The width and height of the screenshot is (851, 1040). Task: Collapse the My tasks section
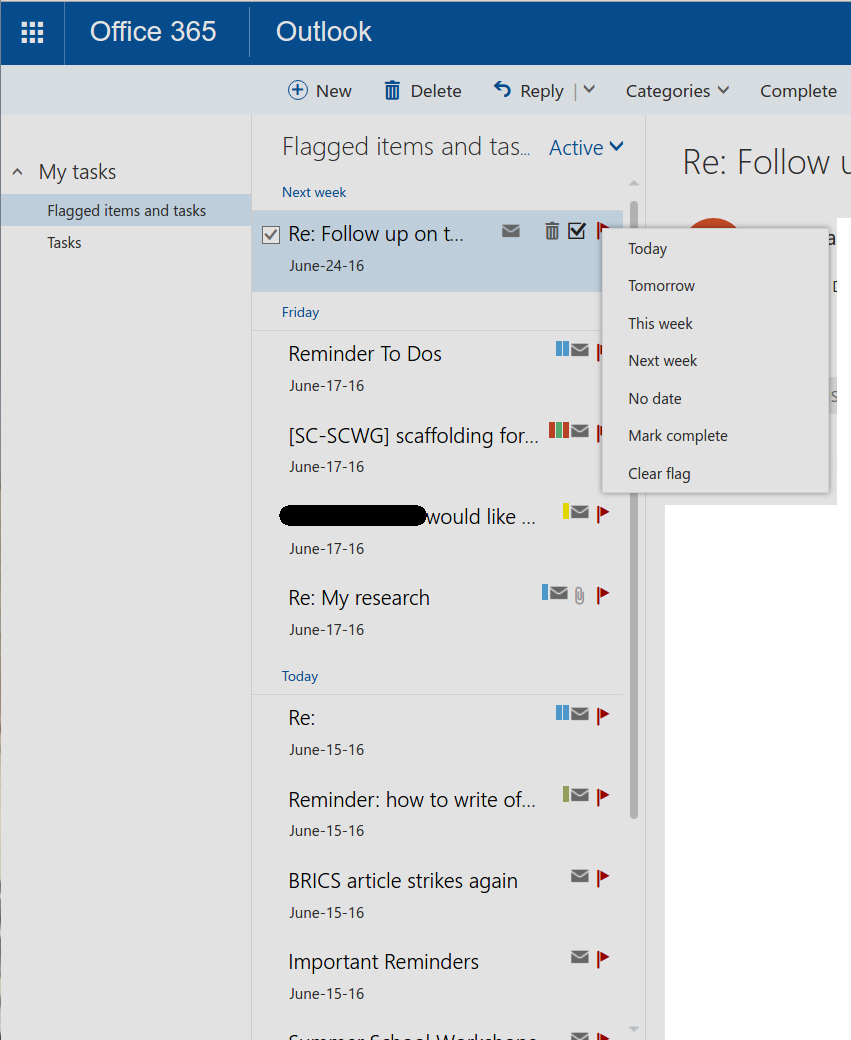(18, 172)
